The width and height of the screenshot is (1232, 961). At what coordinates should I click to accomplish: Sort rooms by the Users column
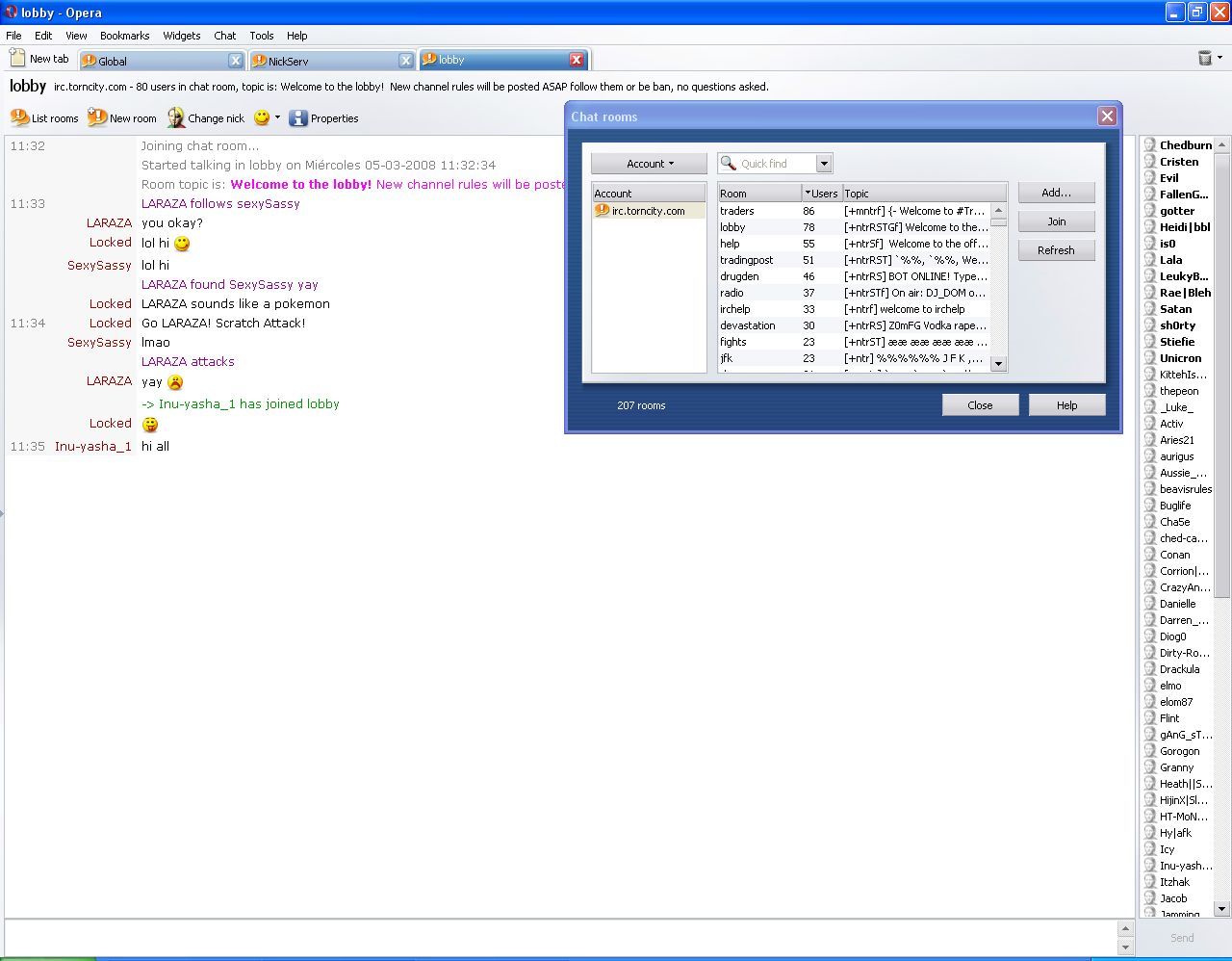point(822,193)
